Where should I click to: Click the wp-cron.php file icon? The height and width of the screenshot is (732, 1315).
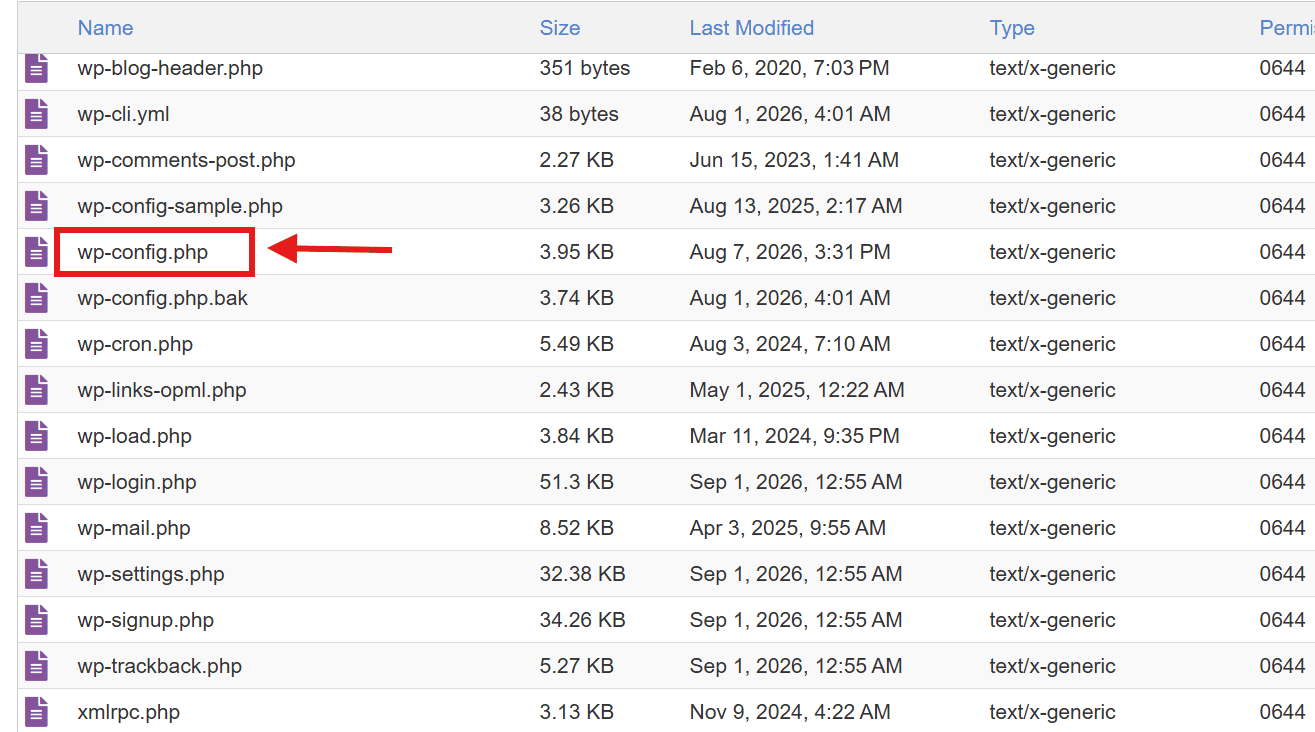[36, 344]
